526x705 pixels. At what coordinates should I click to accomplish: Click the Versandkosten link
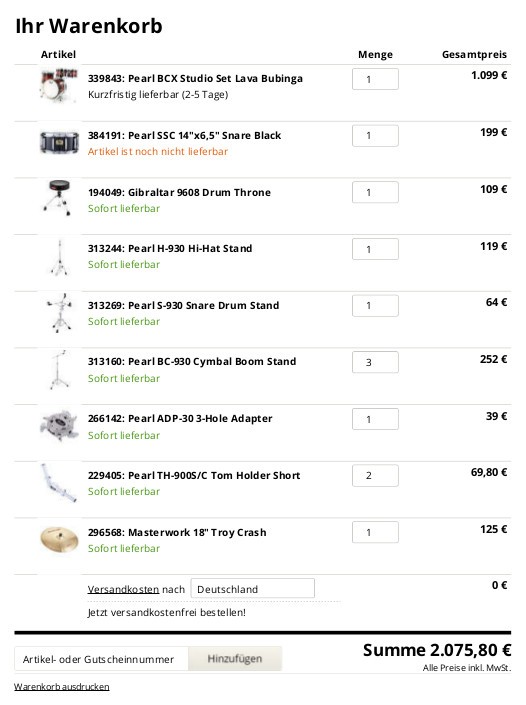tap(123, 589)
